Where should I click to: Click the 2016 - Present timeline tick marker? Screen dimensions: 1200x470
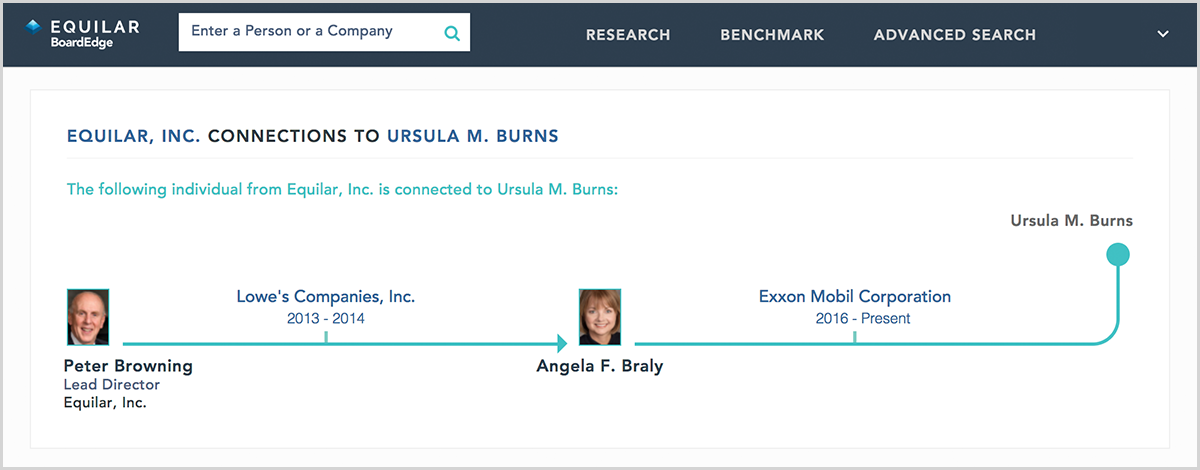coord(855,337)
